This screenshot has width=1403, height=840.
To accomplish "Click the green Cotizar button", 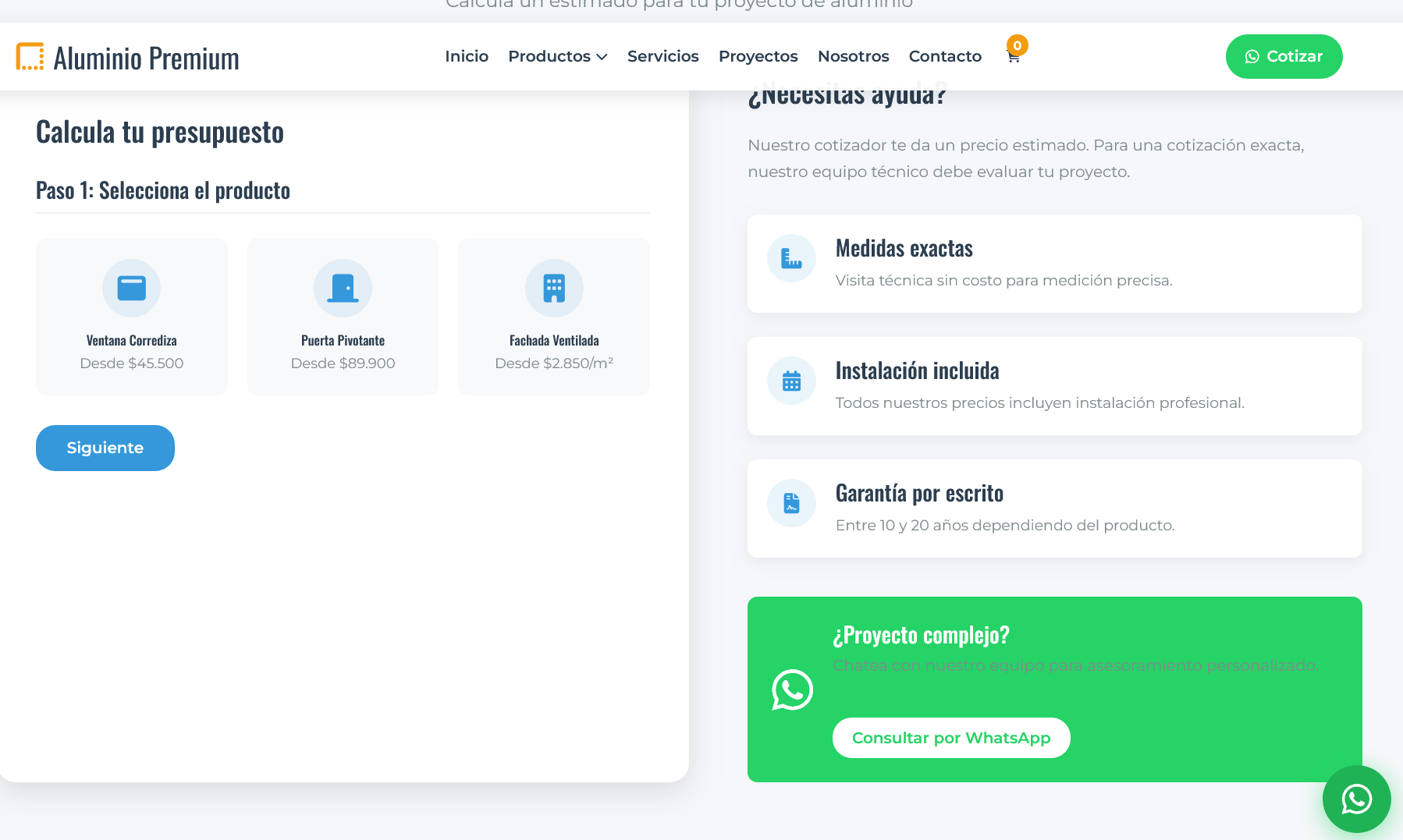I will (x=1284, y=56).
